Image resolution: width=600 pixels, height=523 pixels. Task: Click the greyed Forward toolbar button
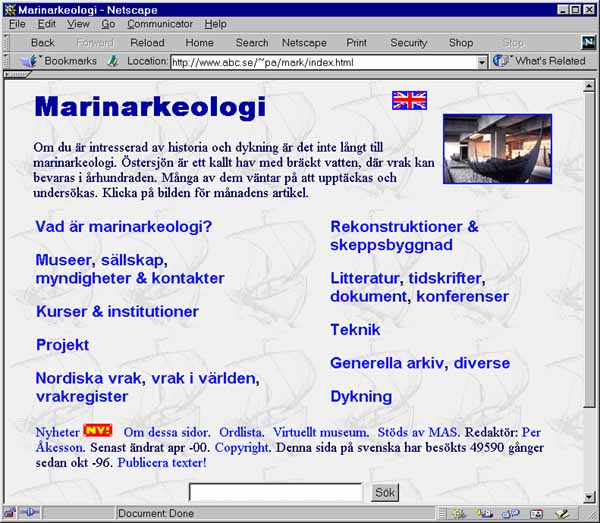tap(95, 42)
